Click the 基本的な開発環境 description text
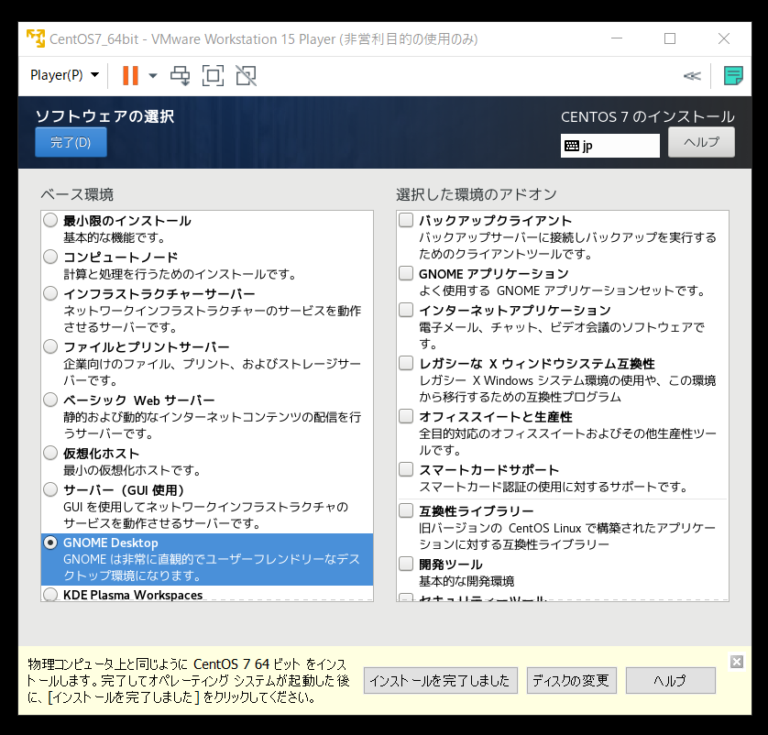Viewport: 768px width, 735px height. tap(466, 581)
